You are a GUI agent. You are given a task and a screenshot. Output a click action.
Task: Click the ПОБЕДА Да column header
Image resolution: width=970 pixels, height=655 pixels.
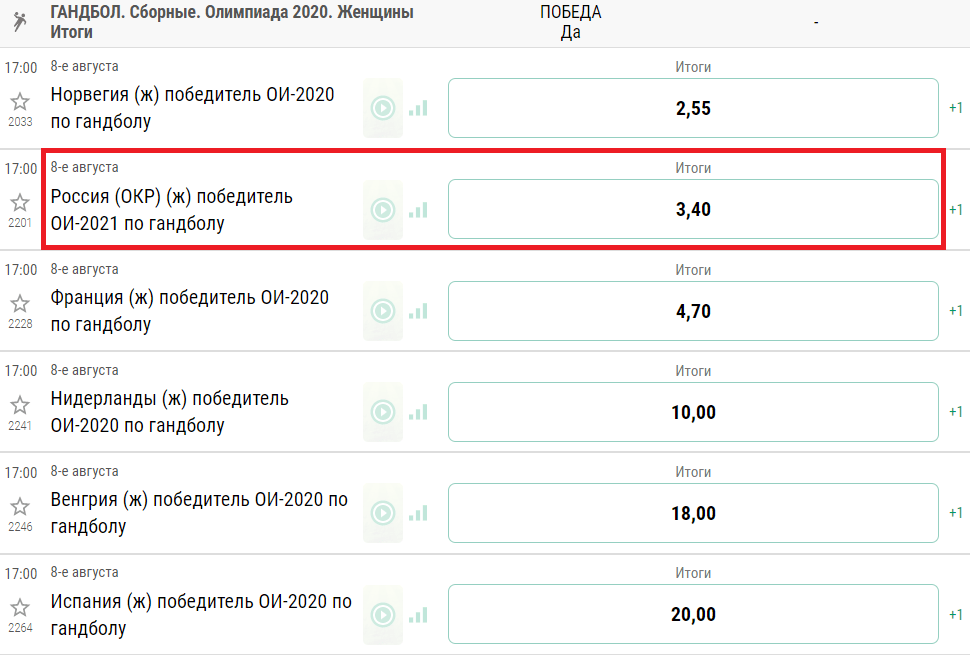click(x=570, y=22)
